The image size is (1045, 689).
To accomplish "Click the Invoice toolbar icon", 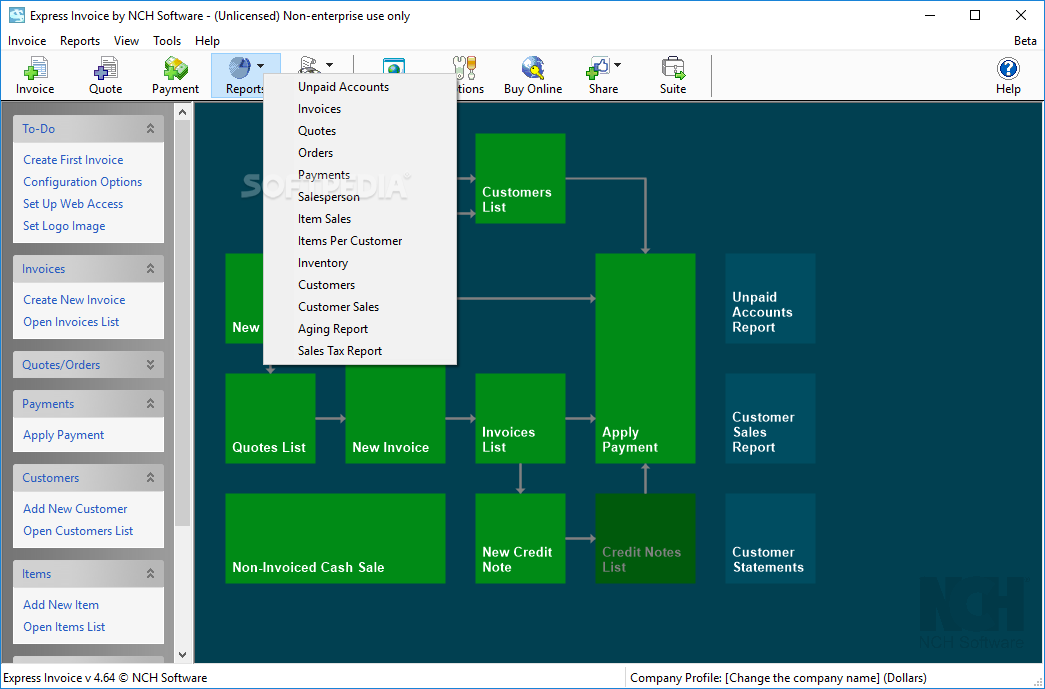I will [x=35, y=69].
